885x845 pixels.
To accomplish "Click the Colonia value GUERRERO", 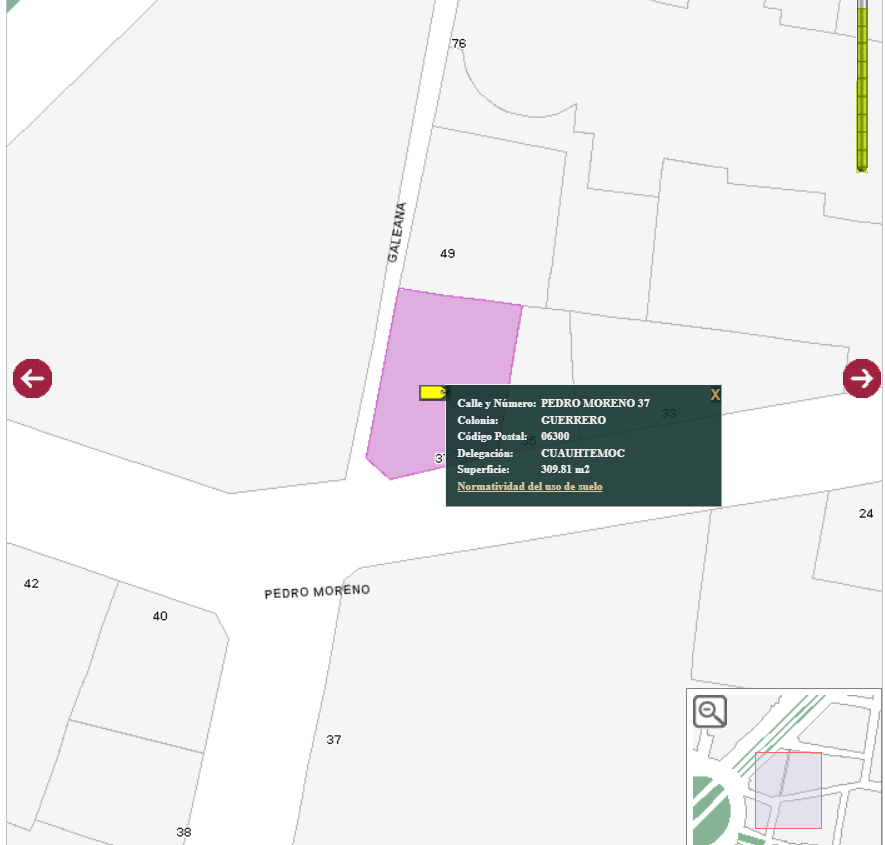I will (x=573, y=420).
